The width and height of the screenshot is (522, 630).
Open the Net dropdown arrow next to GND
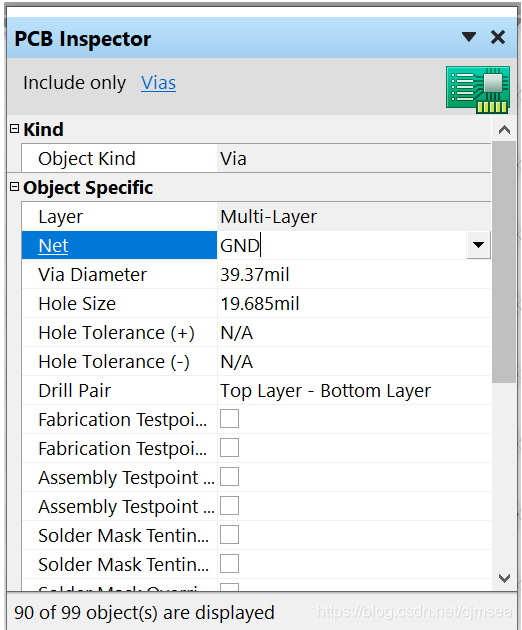pos(478,245)
